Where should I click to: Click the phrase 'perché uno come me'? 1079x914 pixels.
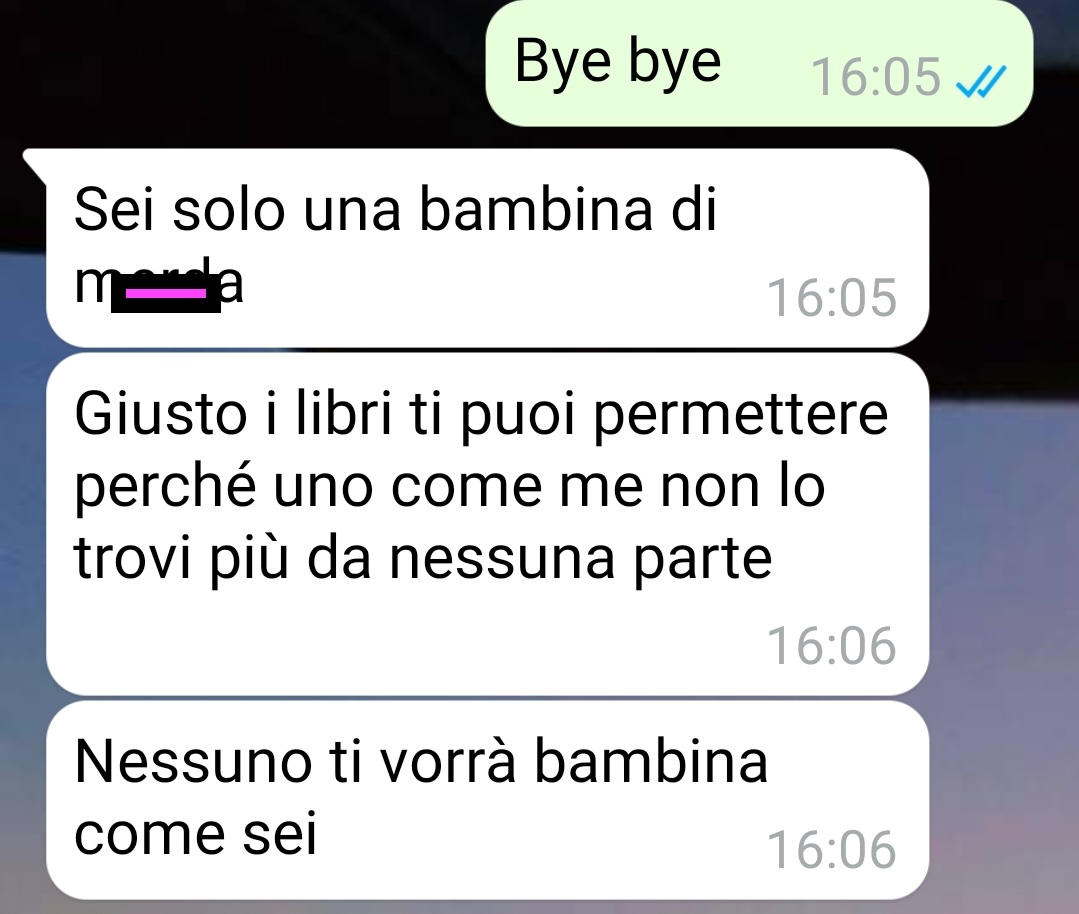pyautogui.click(x=359, y=488)
